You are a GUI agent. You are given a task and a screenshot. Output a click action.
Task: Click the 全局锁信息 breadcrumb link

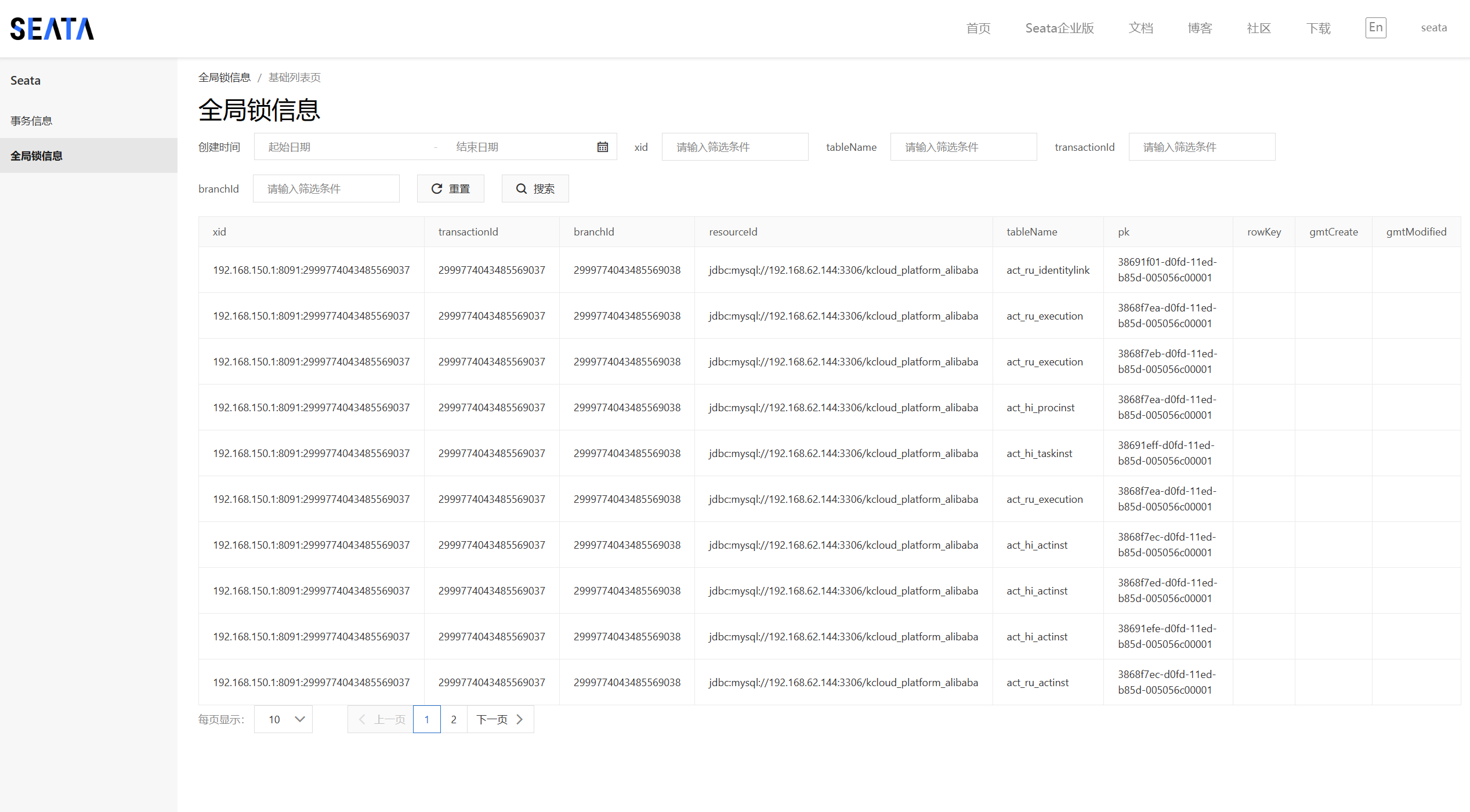click(224, 77)
